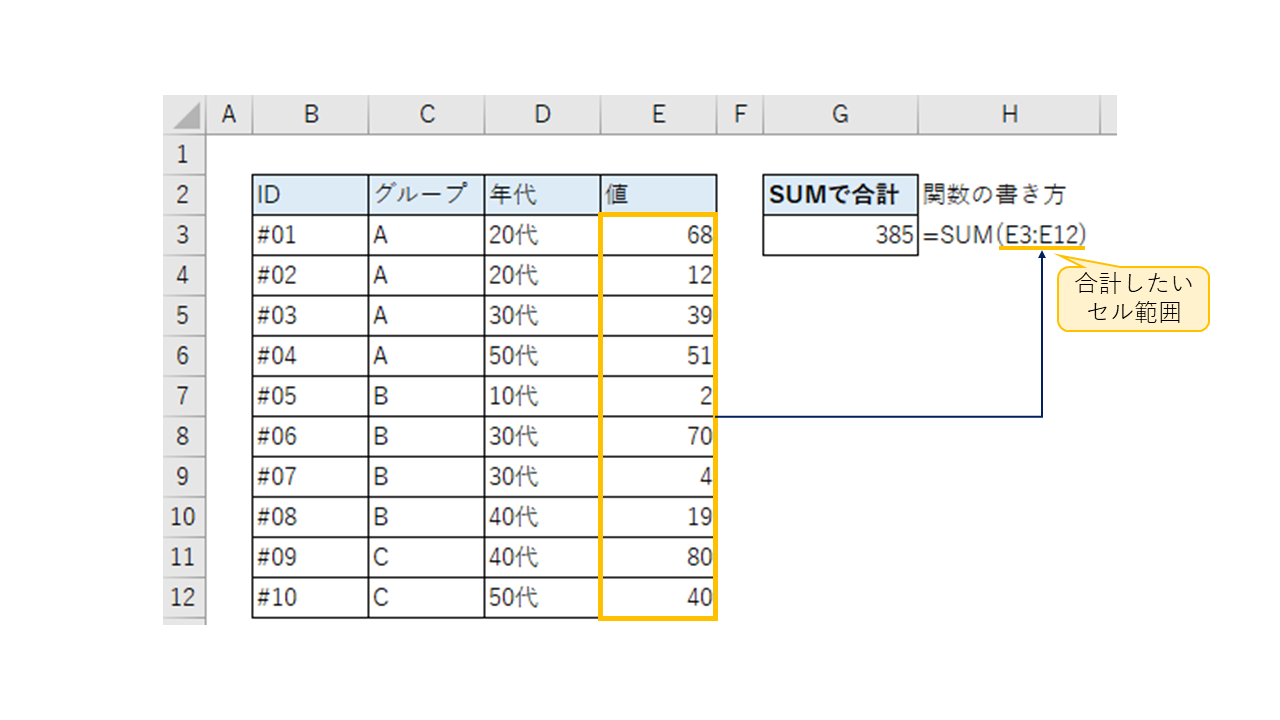1280x720 pixels.
Task: Select cell with ID #04
Action: [311, 356]
